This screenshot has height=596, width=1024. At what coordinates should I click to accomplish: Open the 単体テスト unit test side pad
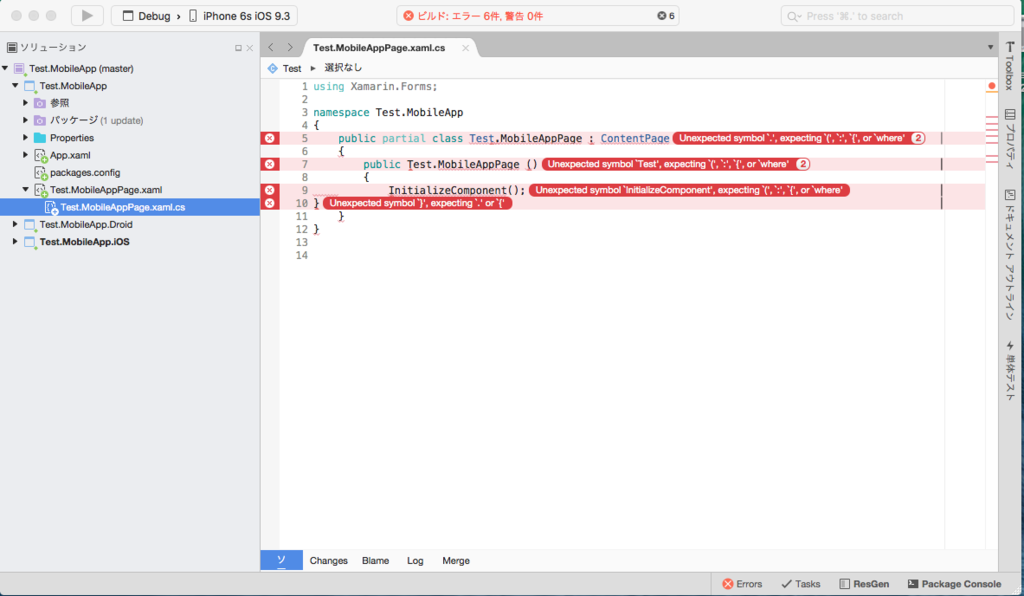tap(1010, 371)
